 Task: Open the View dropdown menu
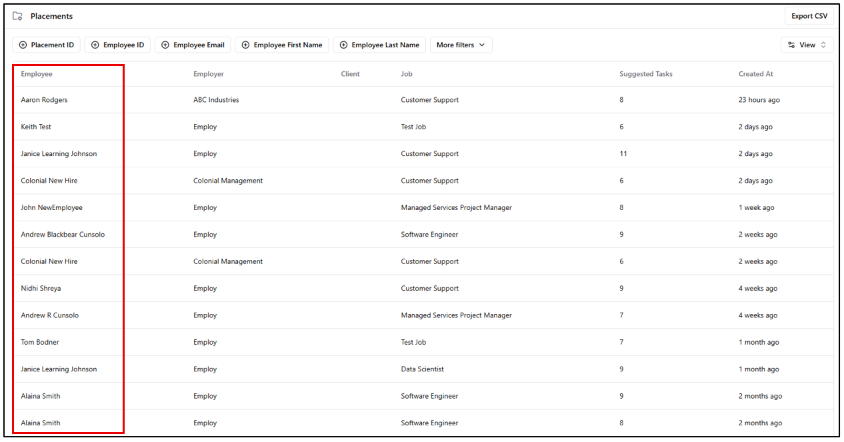[806, 45]
